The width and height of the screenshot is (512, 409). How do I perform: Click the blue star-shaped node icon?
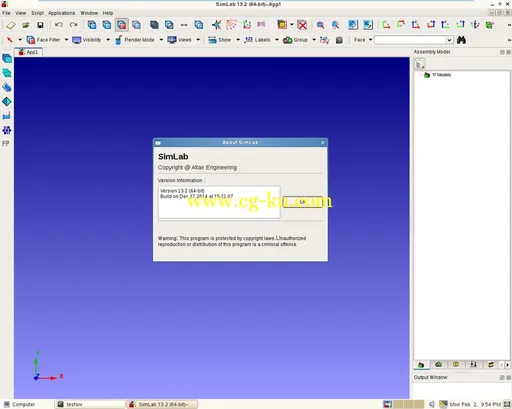pos(216,25)
